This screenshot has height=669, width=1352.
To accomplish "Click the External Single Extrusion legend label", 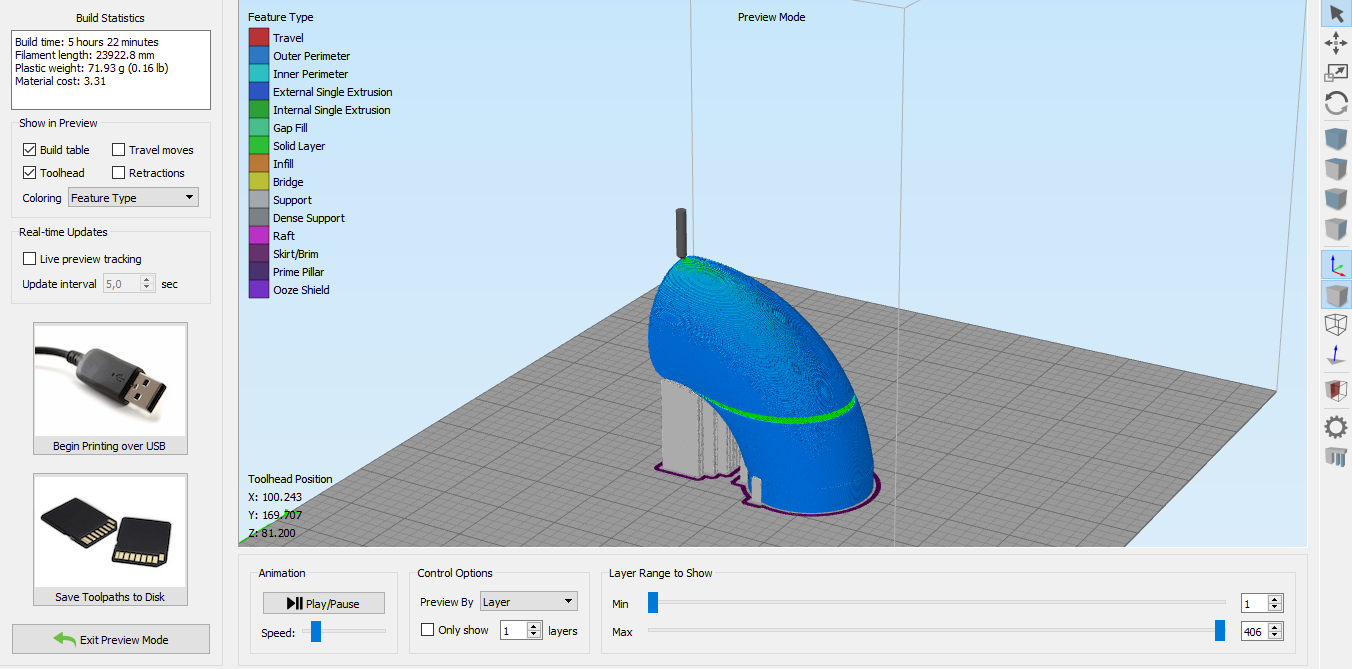I will pyautogui.click(x=333, y=92).
